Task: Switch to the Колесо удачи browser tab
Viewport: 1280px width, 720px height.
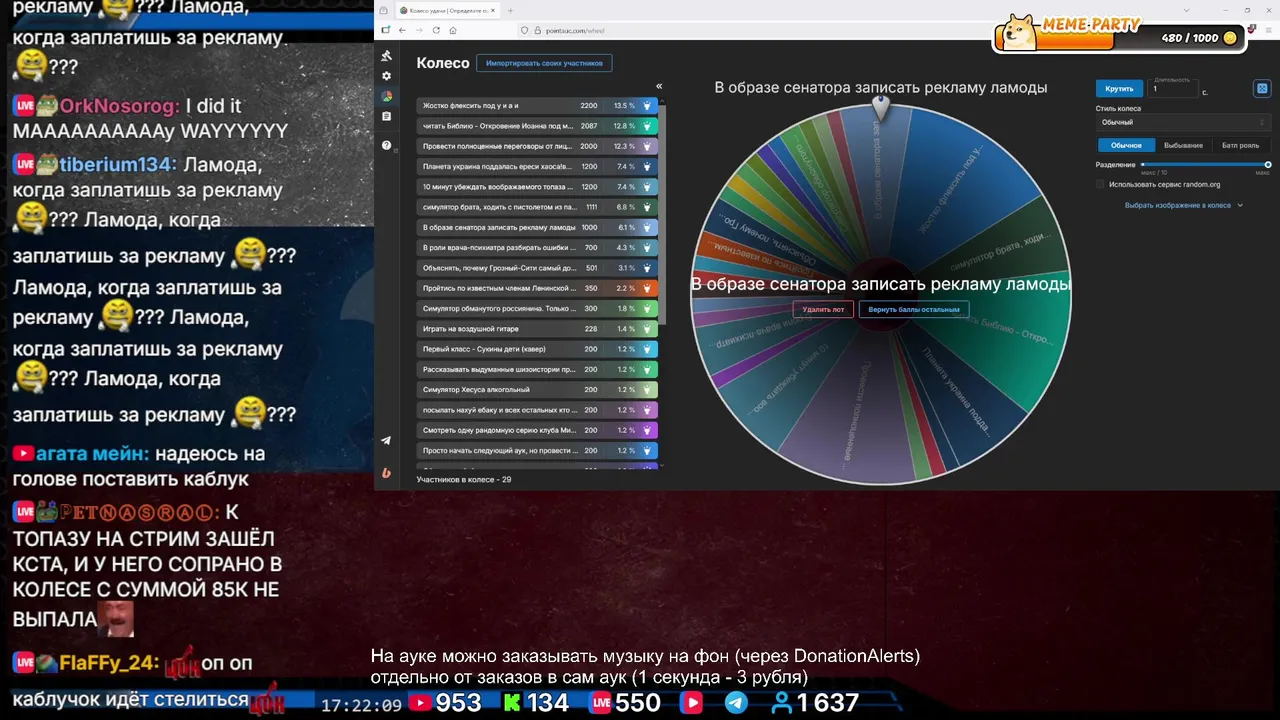Action: point(447,10)
